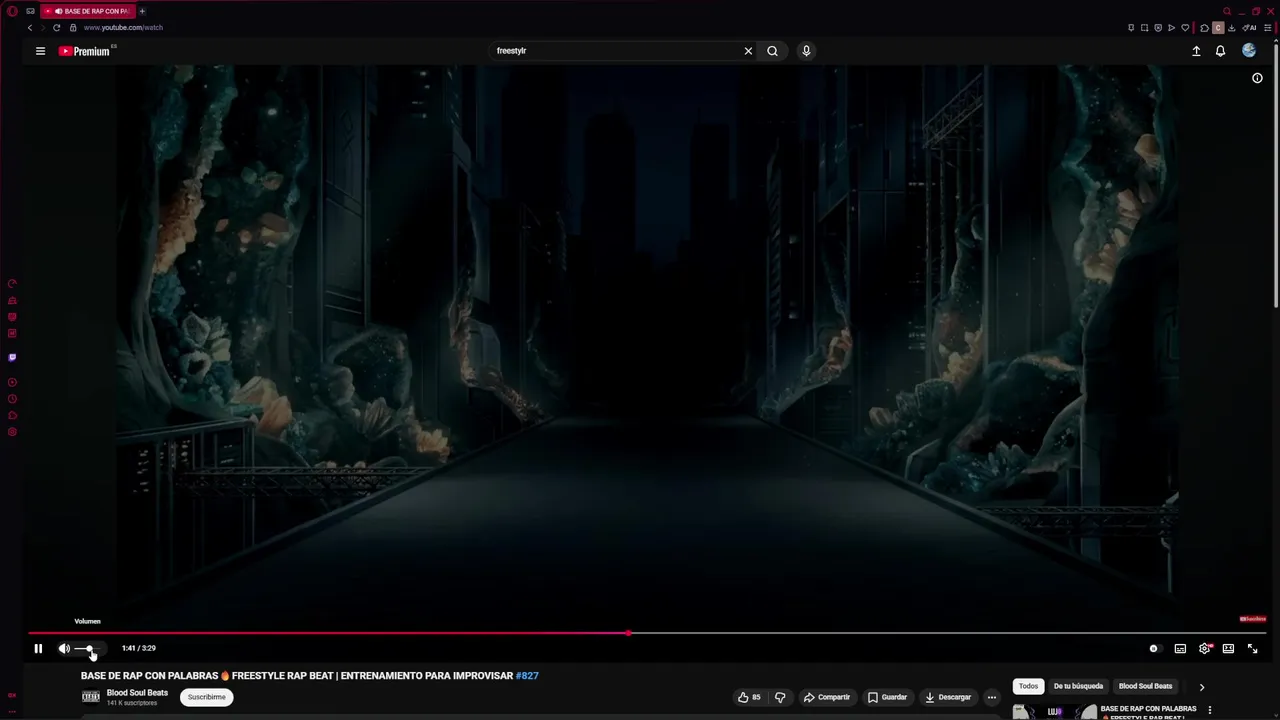The width and height of the screenshot is (1280, 720).
Task: Open the YouTube notifications bell
Action: click(1220, 51)
